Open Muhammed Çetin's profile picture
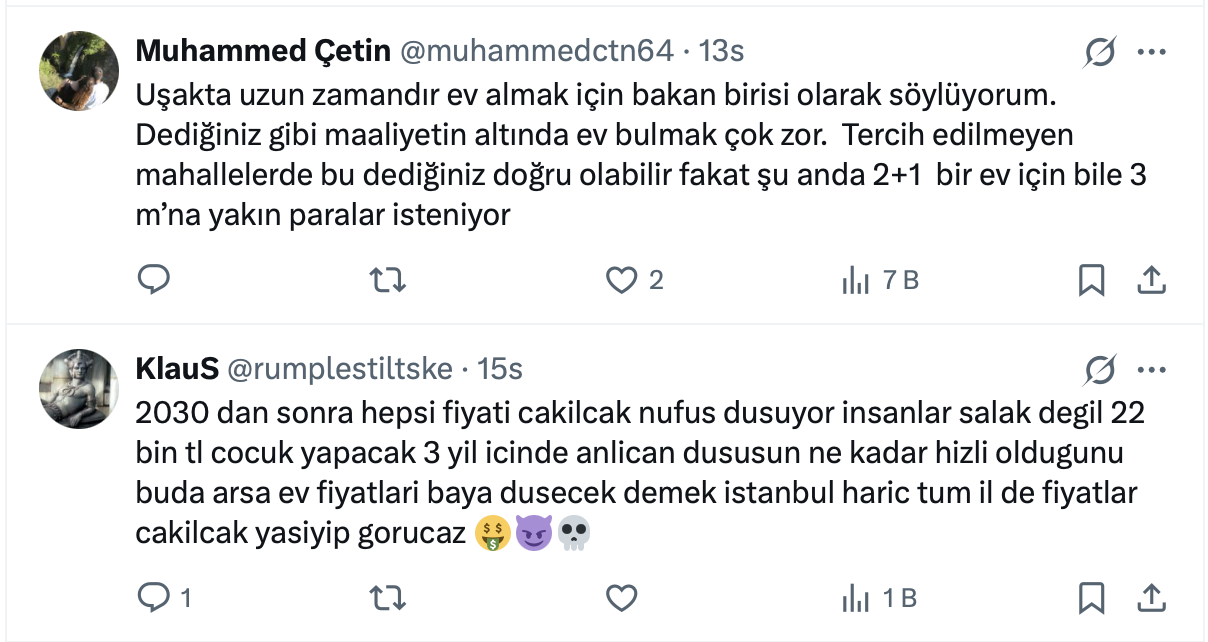 tap(79, 71)
